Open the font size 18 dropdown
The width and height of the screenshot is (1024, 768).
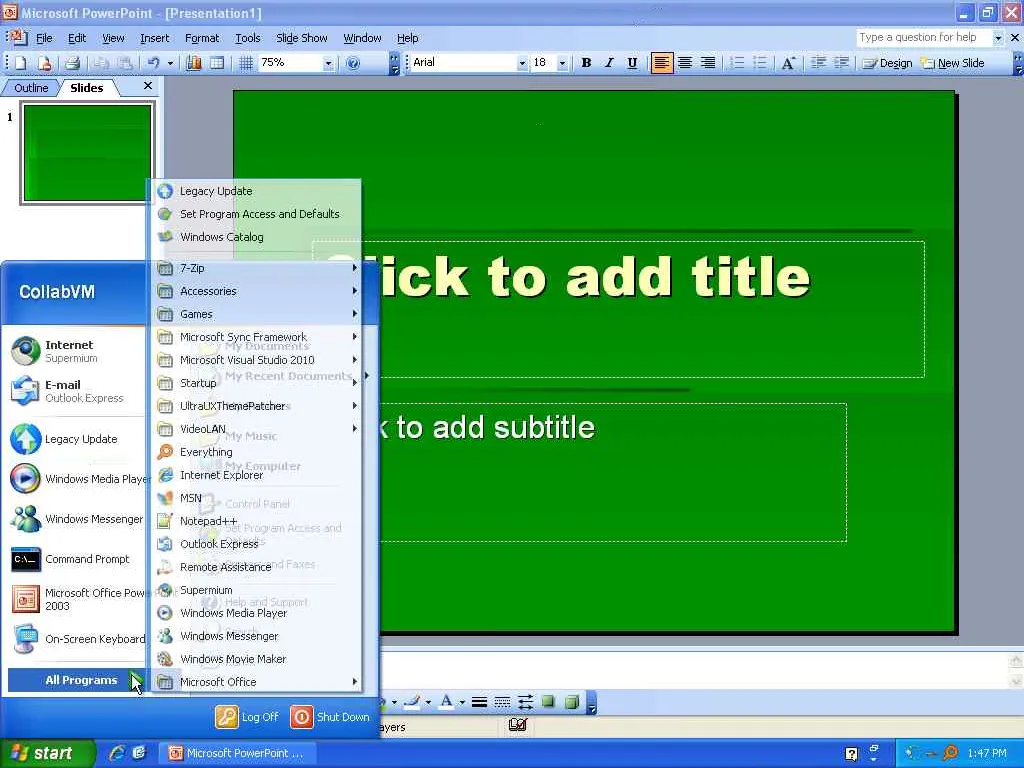pyautogui.click(x=562, y=63)
